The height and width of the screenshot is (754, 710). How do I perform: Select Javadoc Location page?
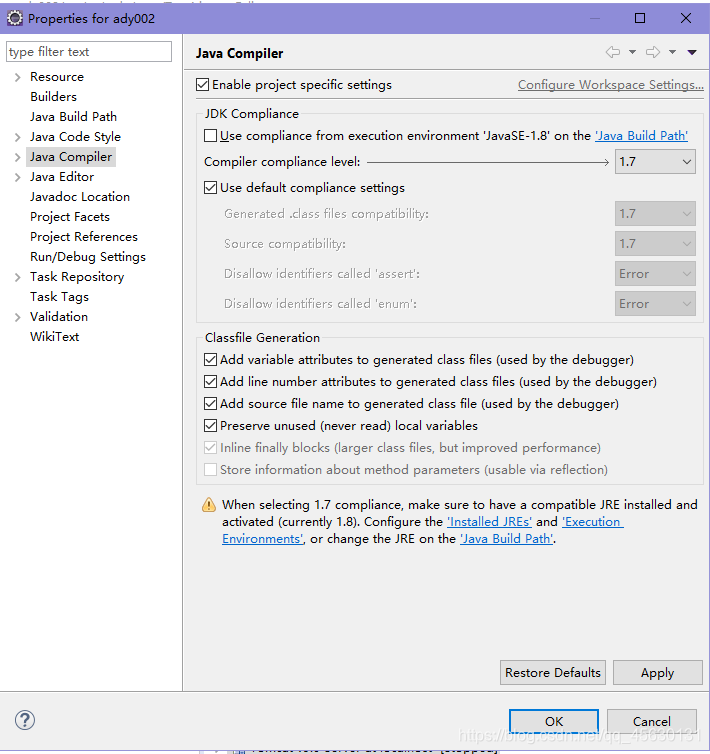80,197
